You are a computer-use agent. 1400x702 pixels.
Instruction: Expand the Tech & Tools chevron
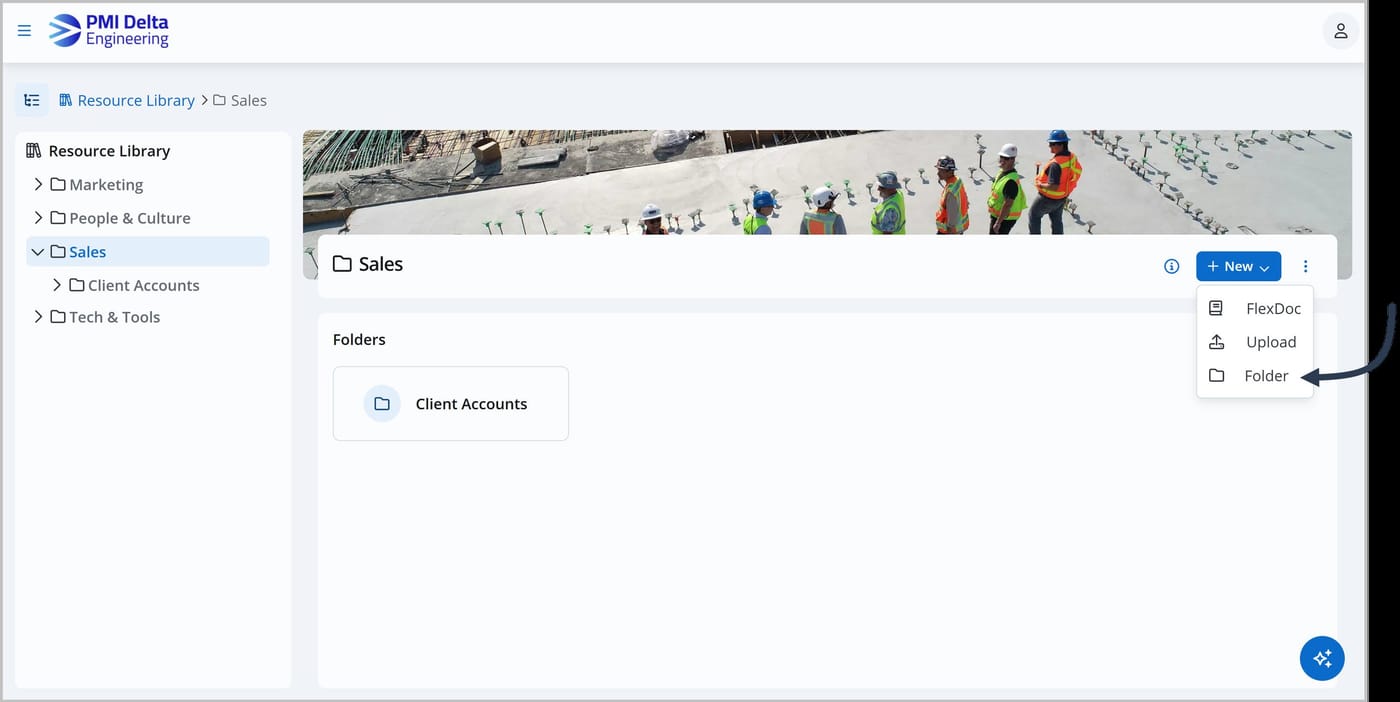(x=38, y=316)
